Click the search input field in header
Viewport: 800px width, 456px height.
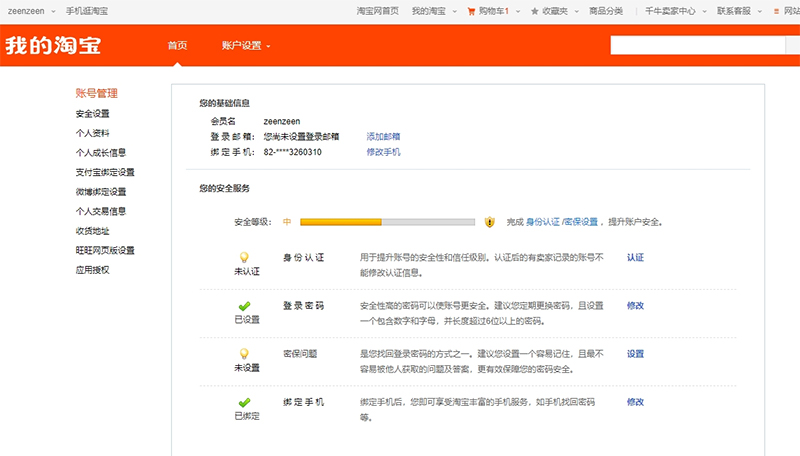click(x=697, y=45)
